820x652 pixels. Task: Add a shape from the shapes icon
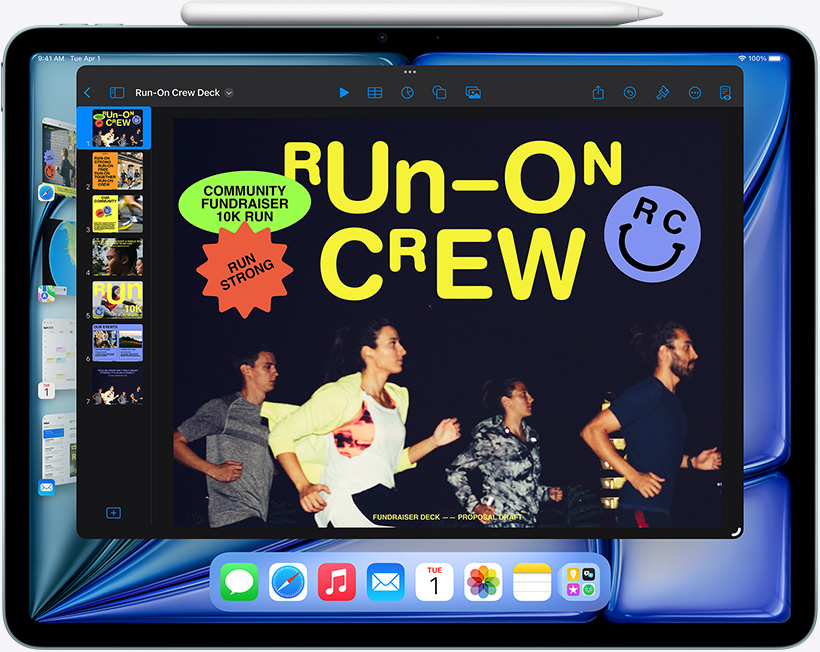click(x=439, y=92)
